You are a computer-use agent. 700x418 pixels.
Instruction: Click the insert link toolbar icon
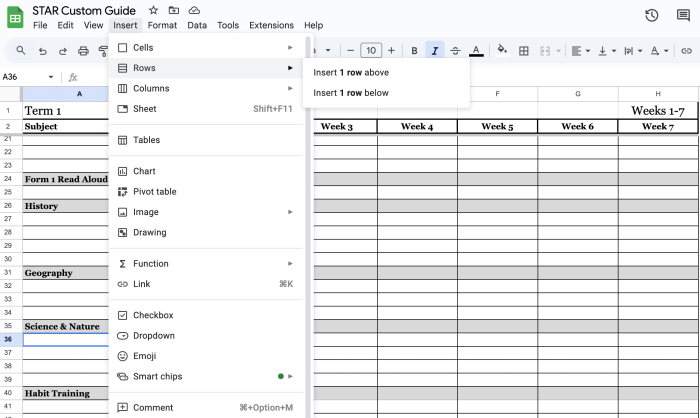coord(686,50)
